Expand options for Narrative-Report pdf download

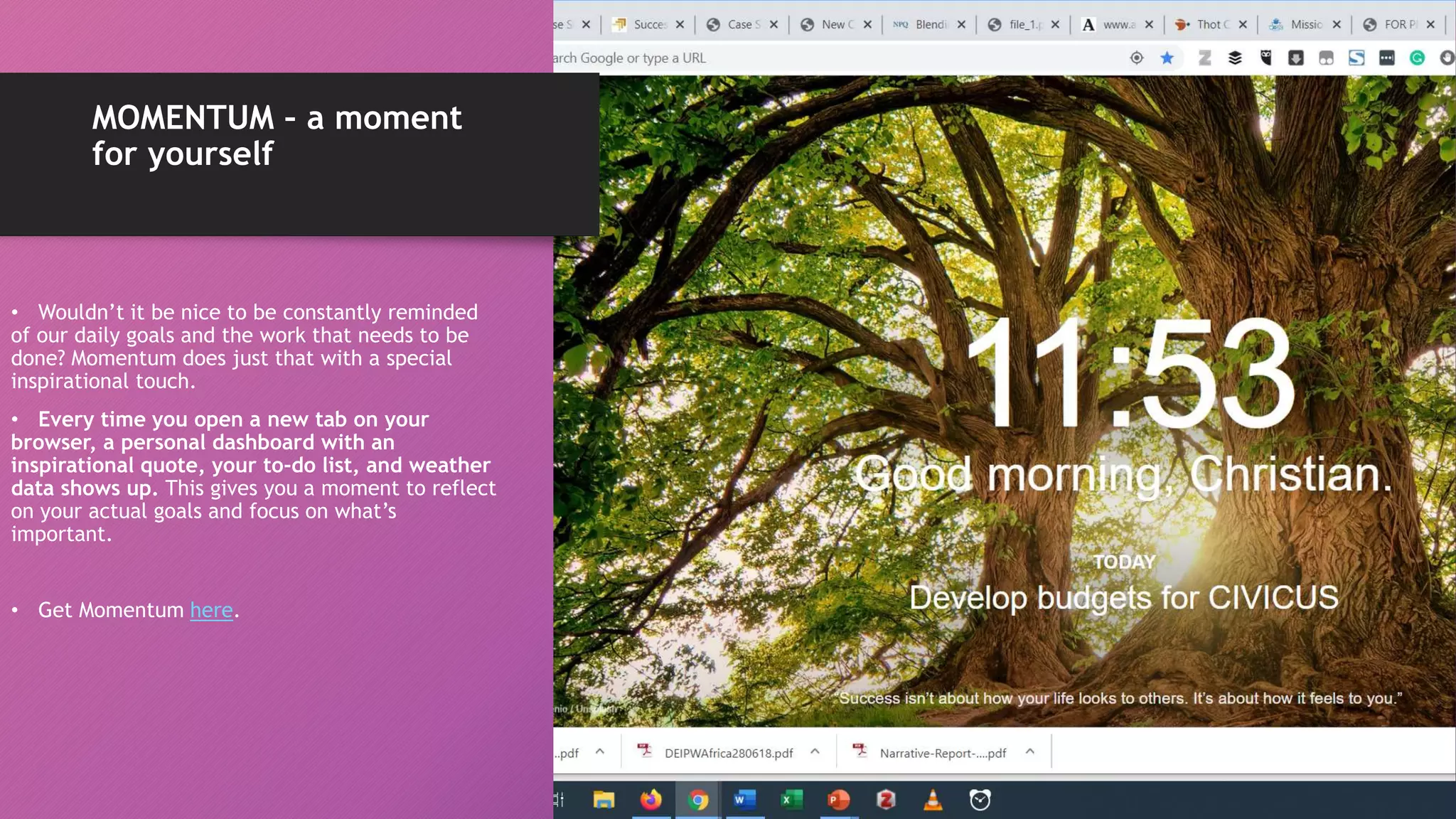click(x=1029, y=751)
